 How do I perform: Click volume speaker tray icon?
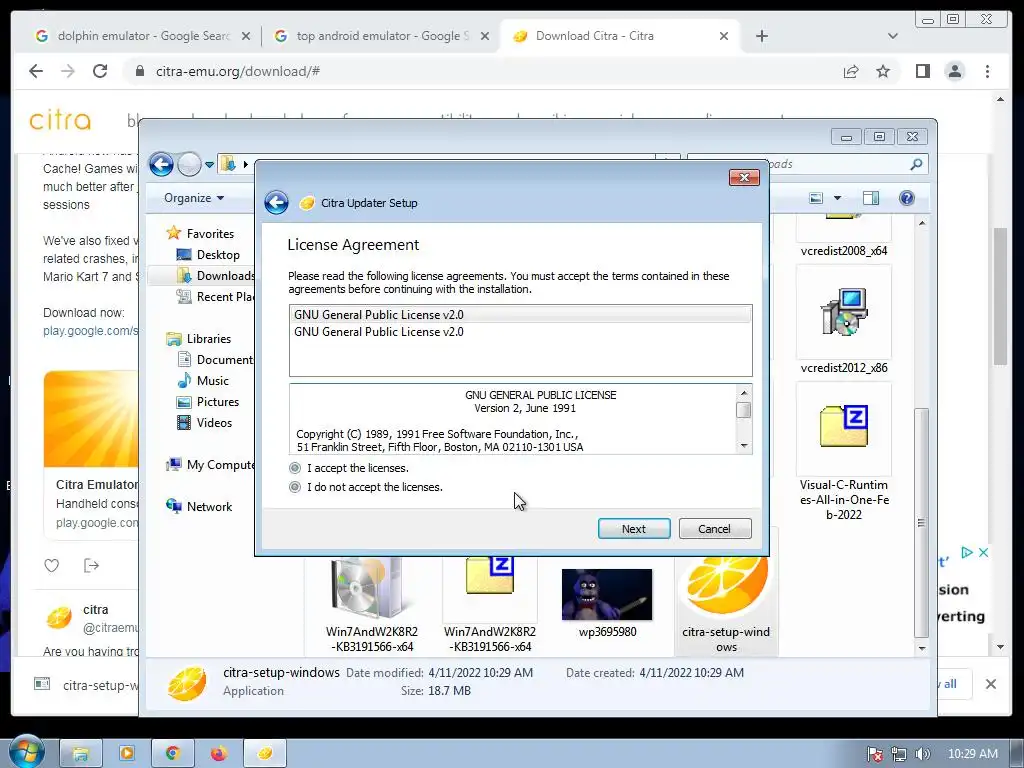pos(922,754)
